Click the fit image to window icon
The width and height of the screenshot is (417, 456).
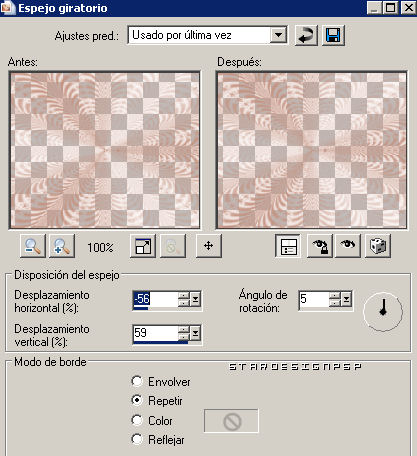click(x=143, y=246)
